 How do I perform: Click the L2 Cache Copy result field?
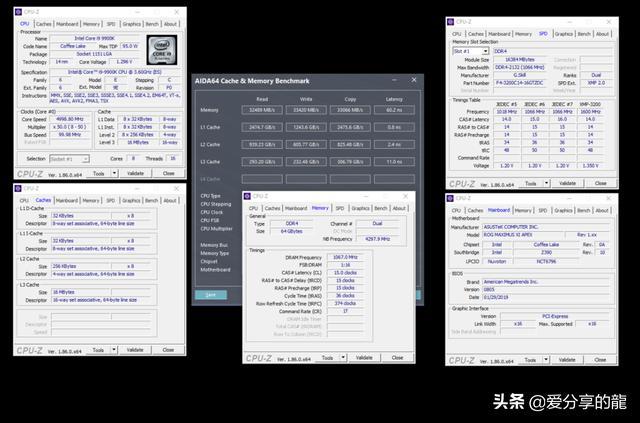pos(350,144)
